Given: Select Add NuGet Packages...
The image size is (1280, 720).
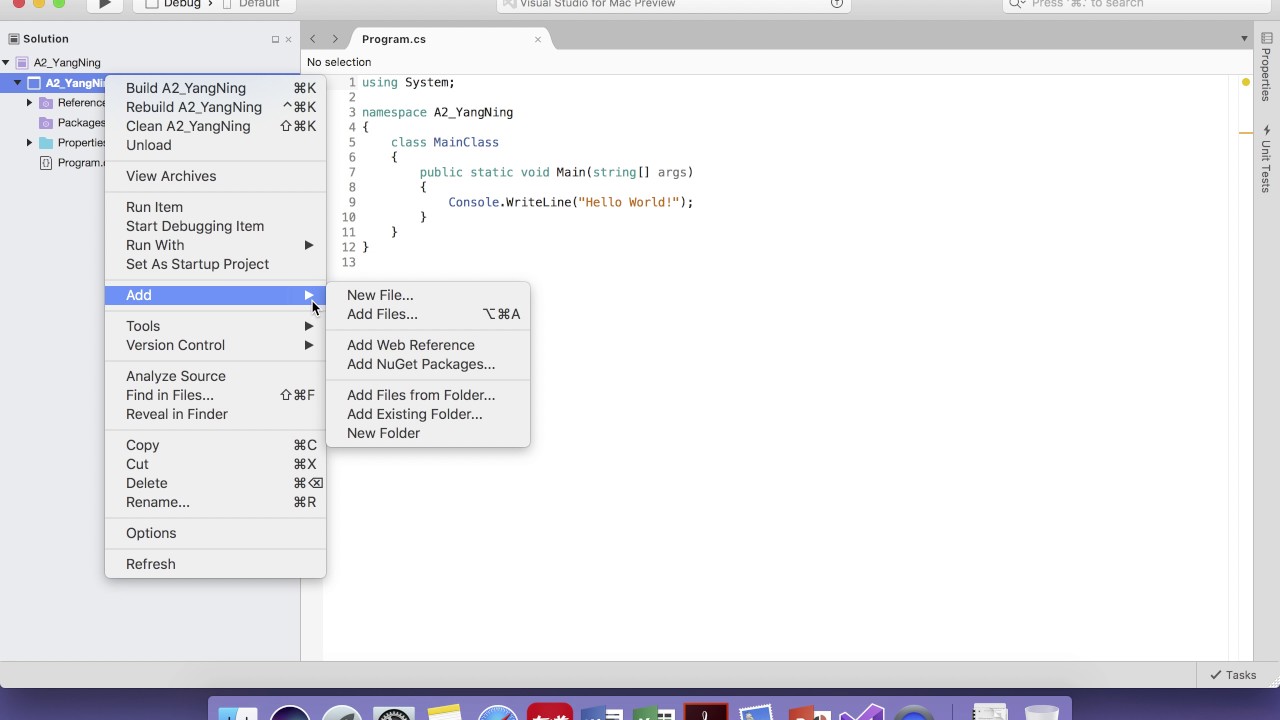Looking at the screenshot, I should (428, 364).
